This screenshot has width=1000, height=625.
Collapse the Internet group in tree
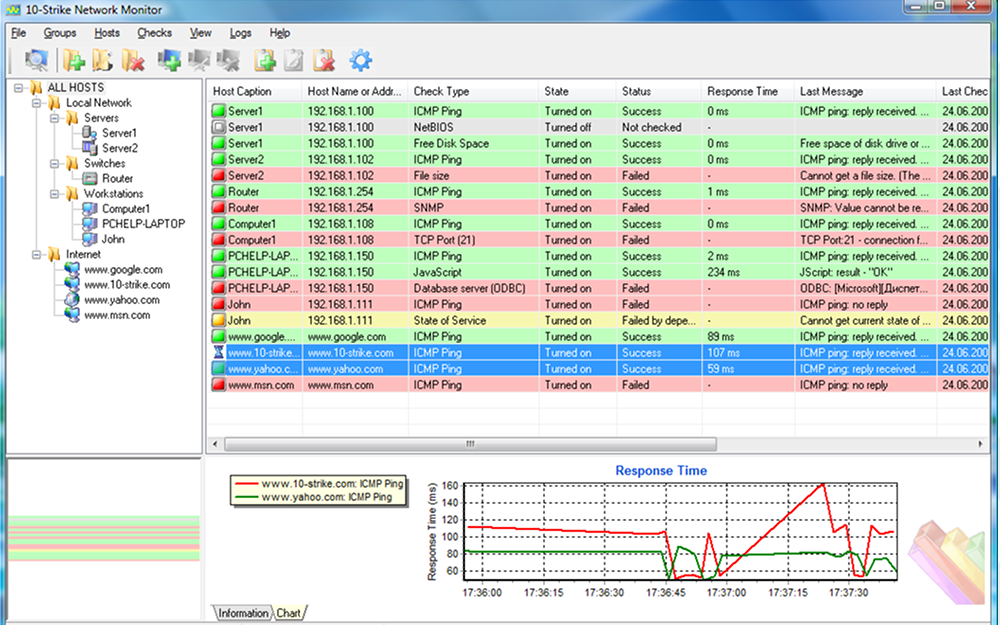pyautogui.click(x=37, y=255)
